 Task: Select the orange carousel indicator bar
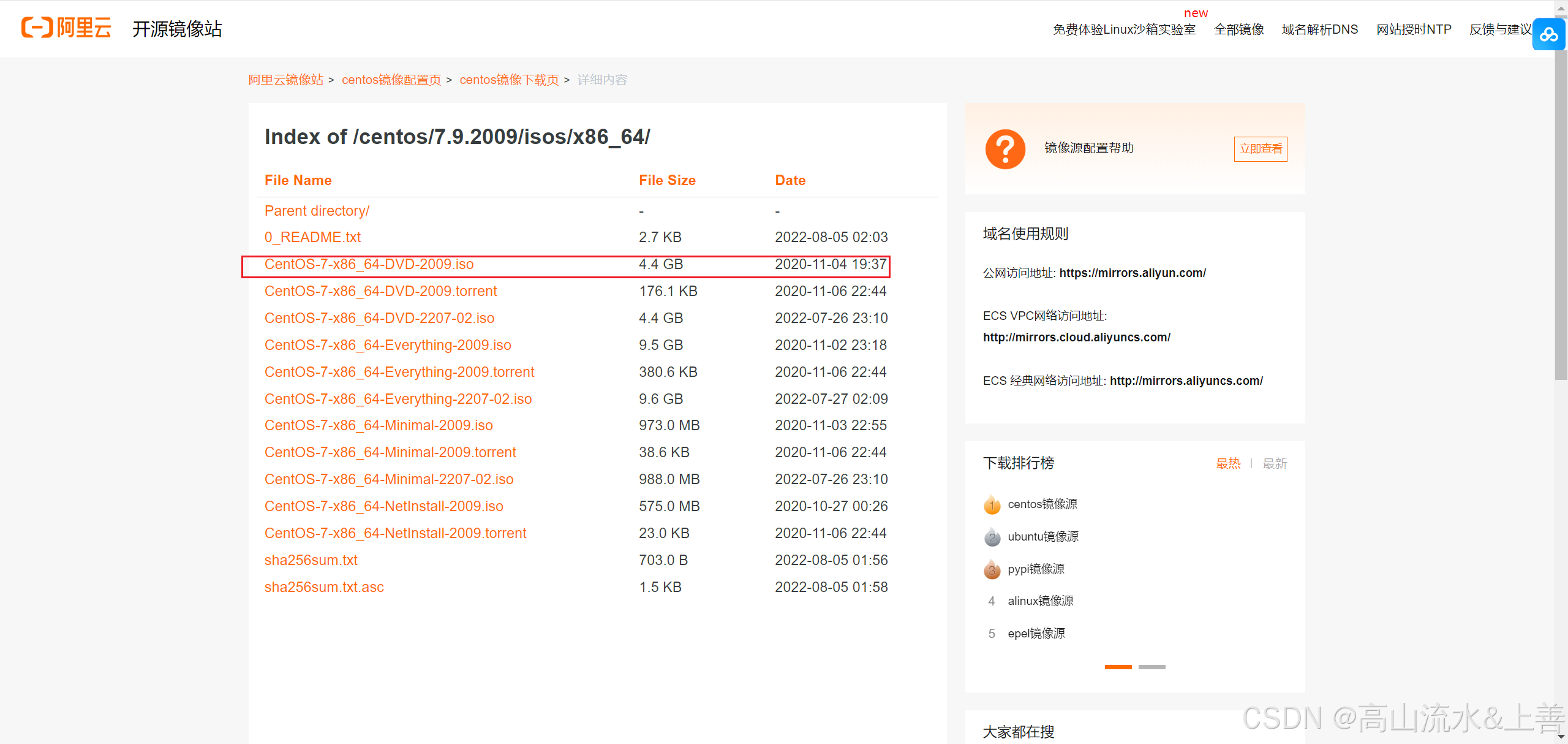tap(1118, 667)
